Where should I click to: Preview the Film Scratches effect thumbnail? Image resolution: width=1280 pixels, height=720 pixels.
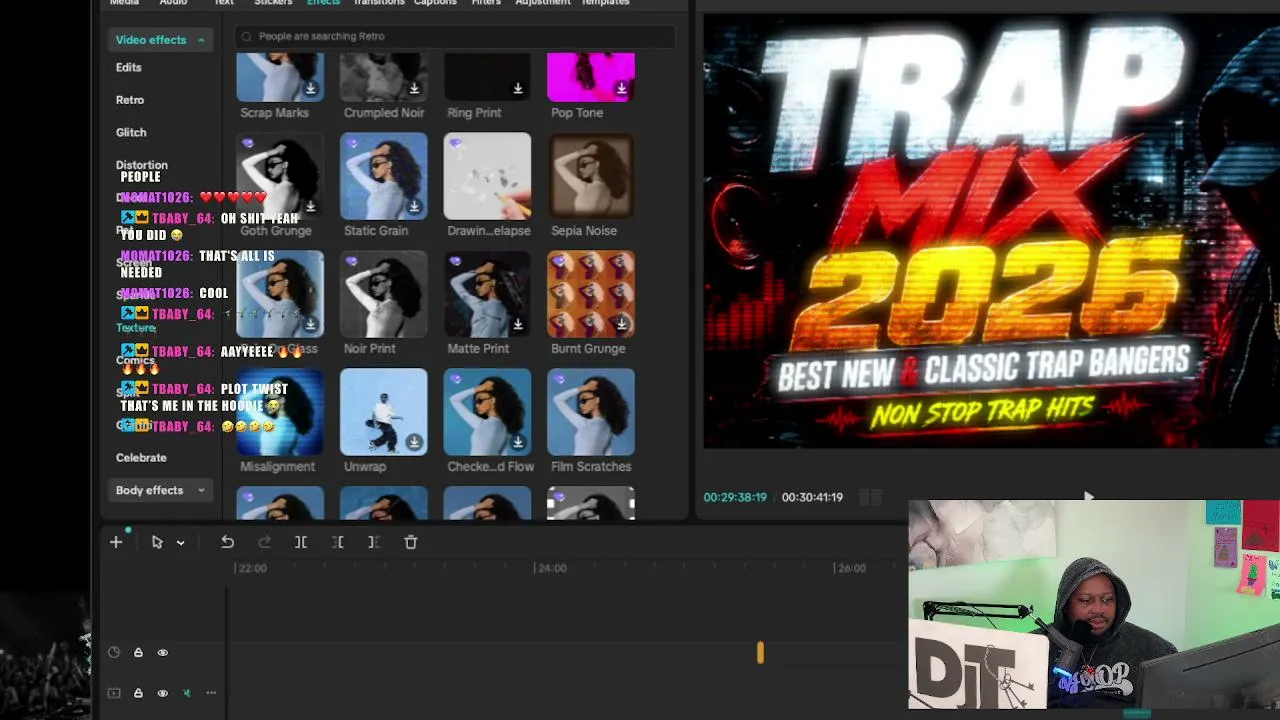point(591,412)
